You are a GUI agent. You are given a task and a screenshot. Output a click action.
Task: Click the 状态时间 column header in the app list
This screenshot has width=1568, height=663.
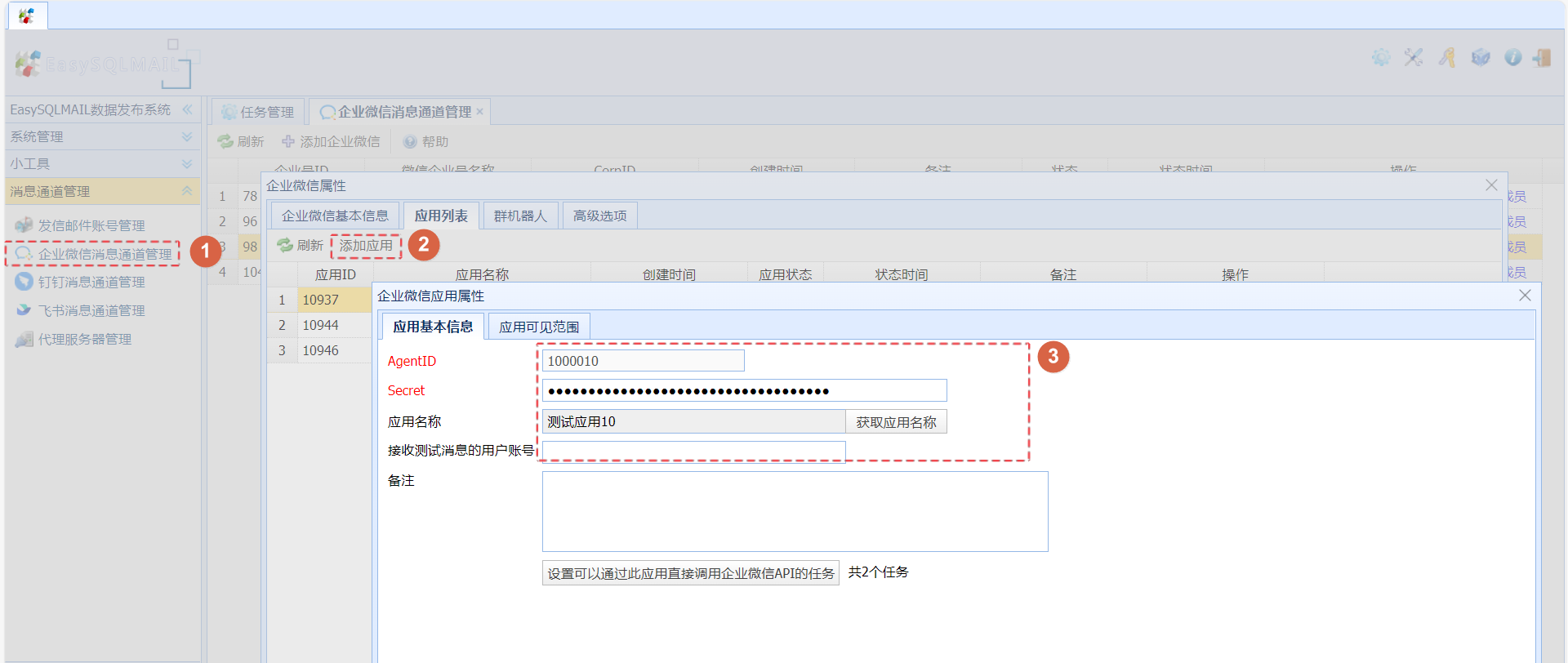pos(902,274)
